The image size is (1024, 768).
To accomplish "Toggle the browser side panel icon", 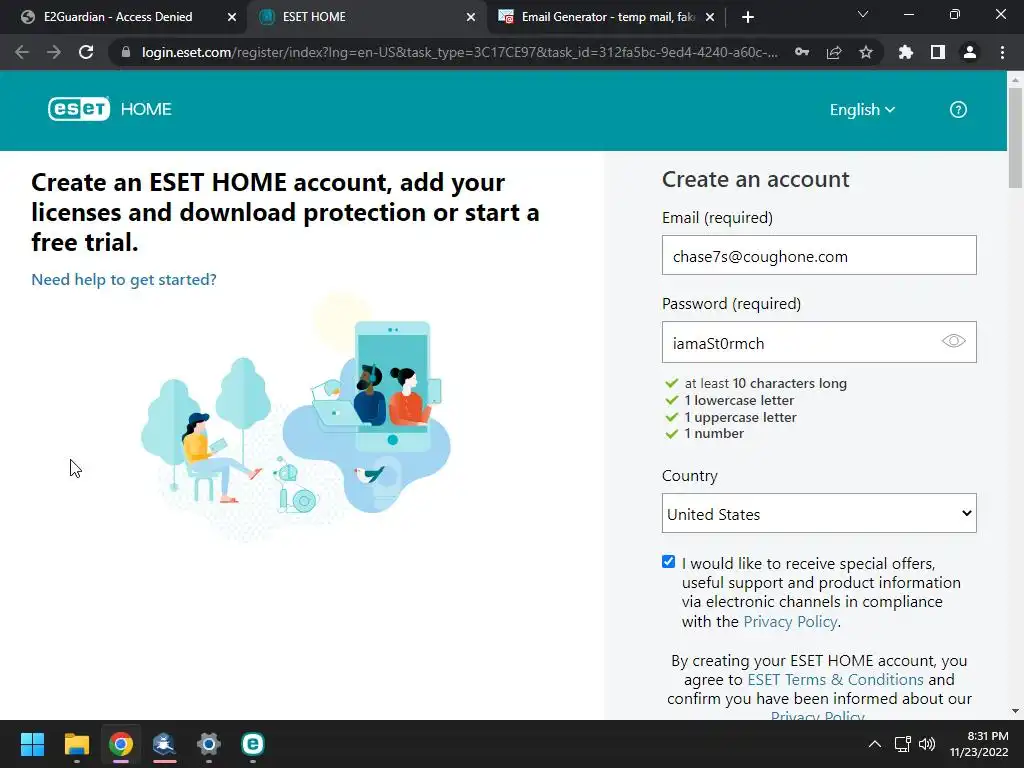I will click(x=938, y=52).
